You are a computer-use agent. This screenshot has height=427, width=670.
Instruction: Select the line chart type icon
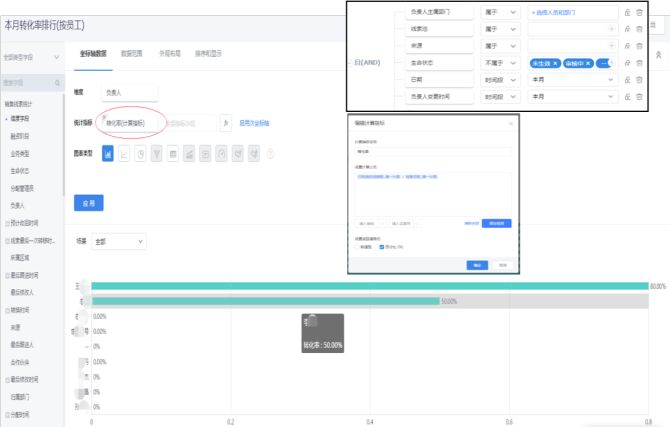124,153
